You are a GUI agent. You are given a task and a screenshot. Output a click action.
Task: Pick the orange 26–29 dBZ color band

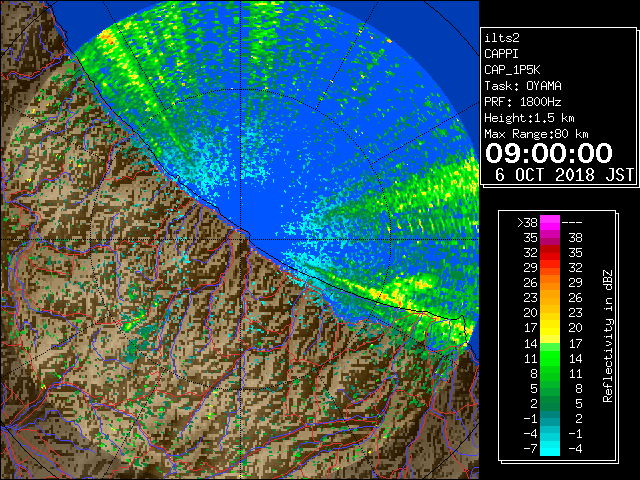pos(550,282)
